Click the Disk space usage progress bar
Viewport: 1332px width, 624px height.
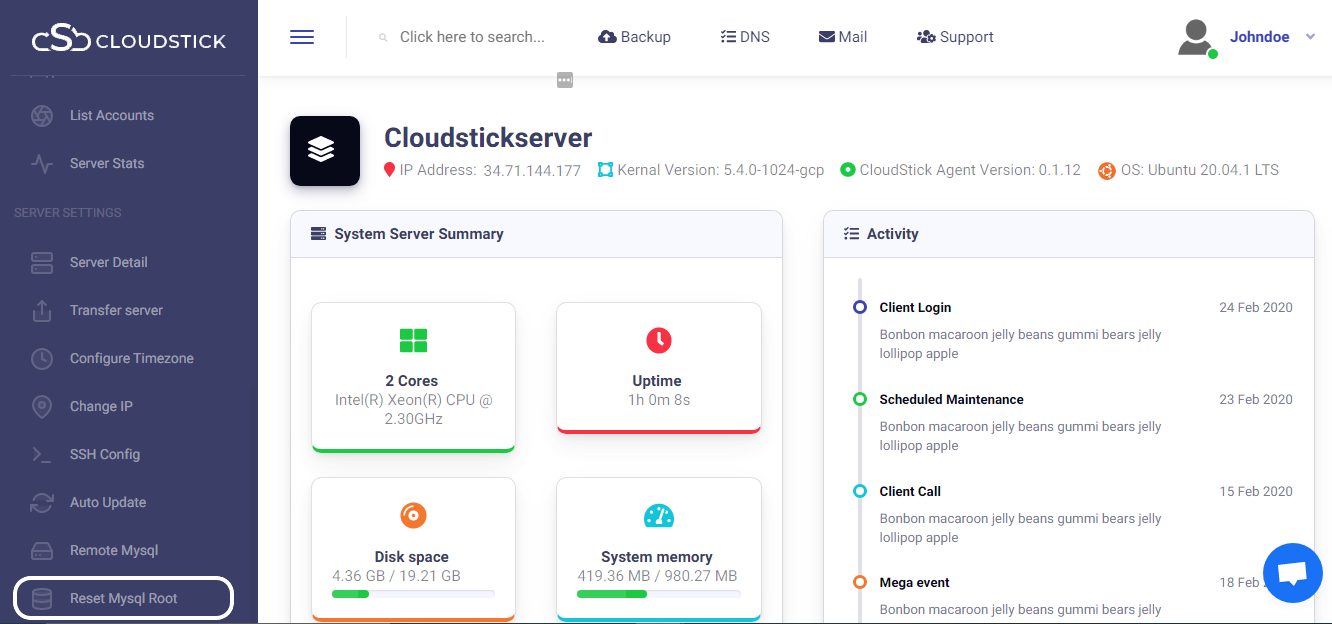(413, 594)
